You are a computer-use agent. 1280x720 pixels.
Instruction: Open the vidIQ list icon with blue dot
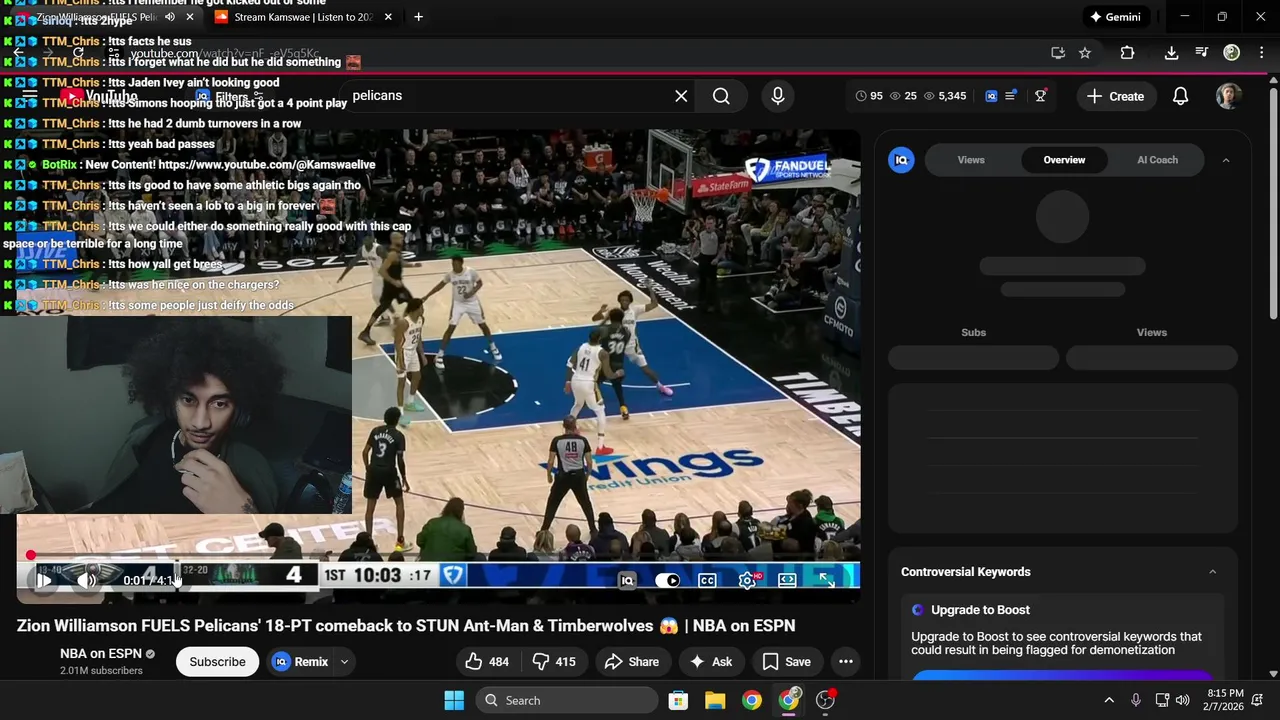coord(1011,96)
